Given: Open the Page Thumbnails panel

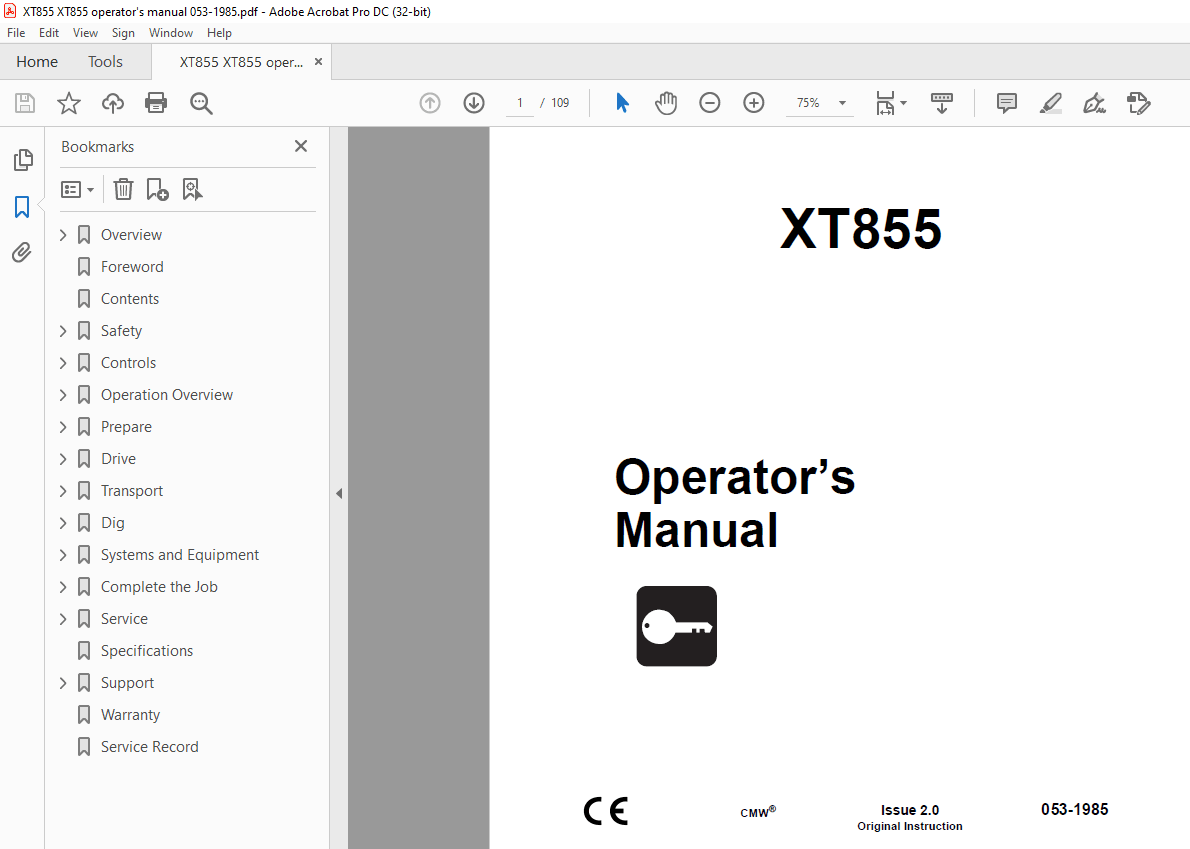Looking at the screenshot, I should 23,159.
